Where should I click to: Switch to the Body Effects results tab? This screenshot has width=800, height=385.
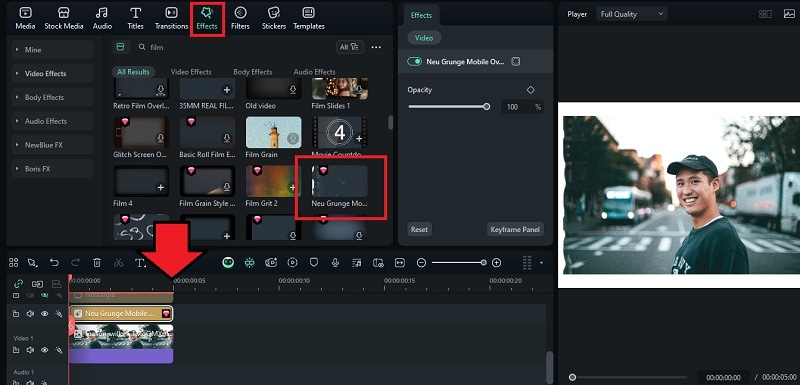coord(253,72)
